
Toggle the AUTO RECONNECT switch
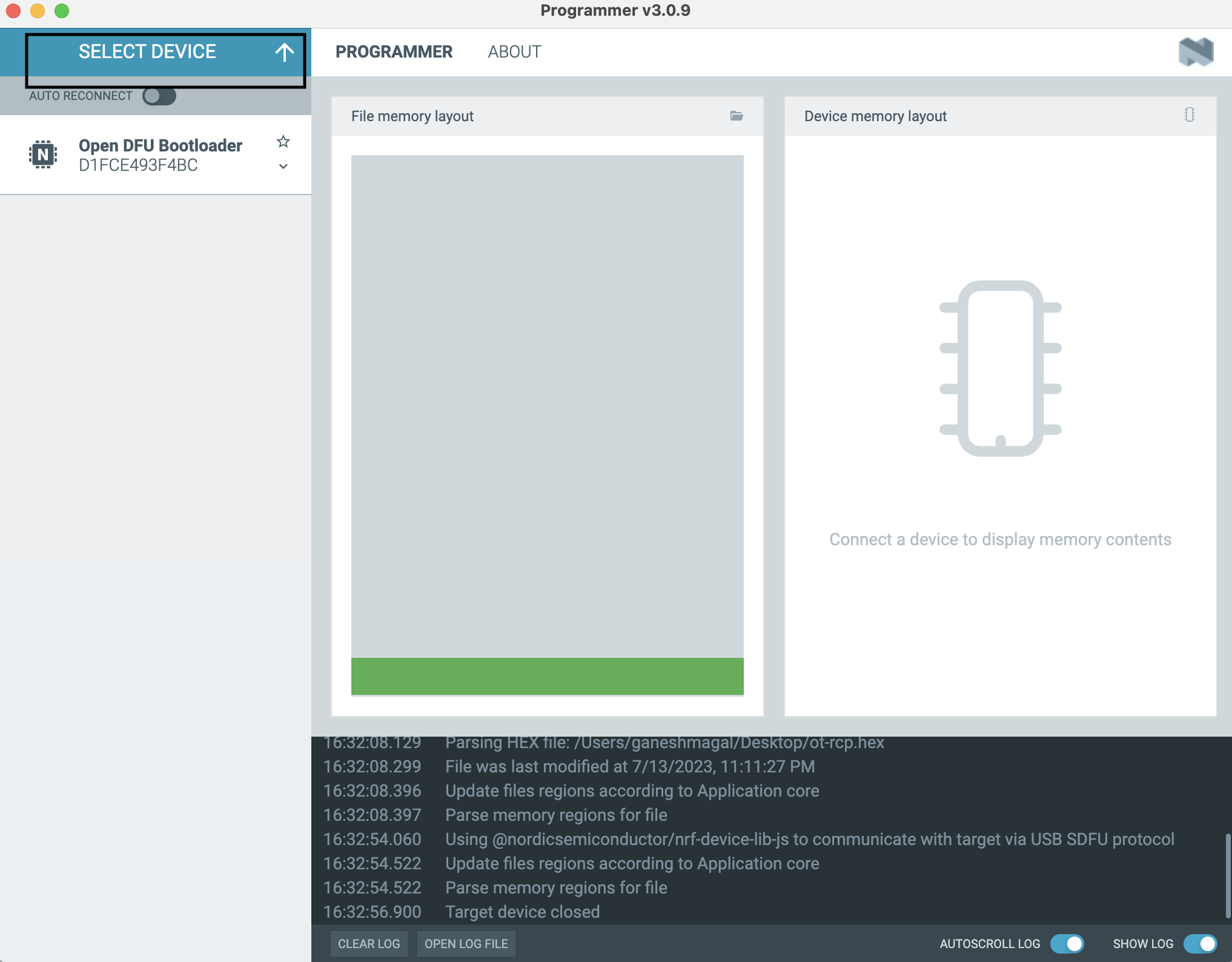point(159,96)
